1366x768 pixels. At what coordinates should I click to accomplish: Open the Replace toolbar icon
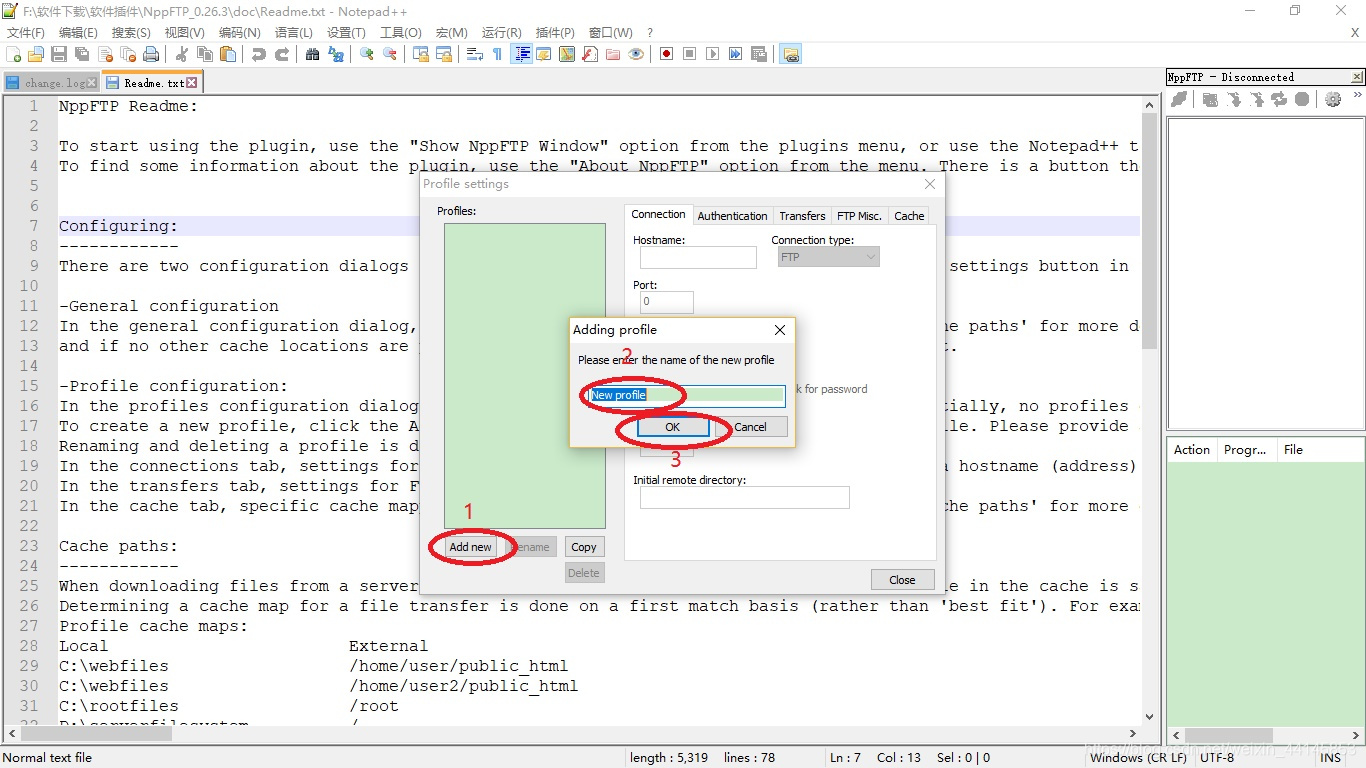point(335,54)
